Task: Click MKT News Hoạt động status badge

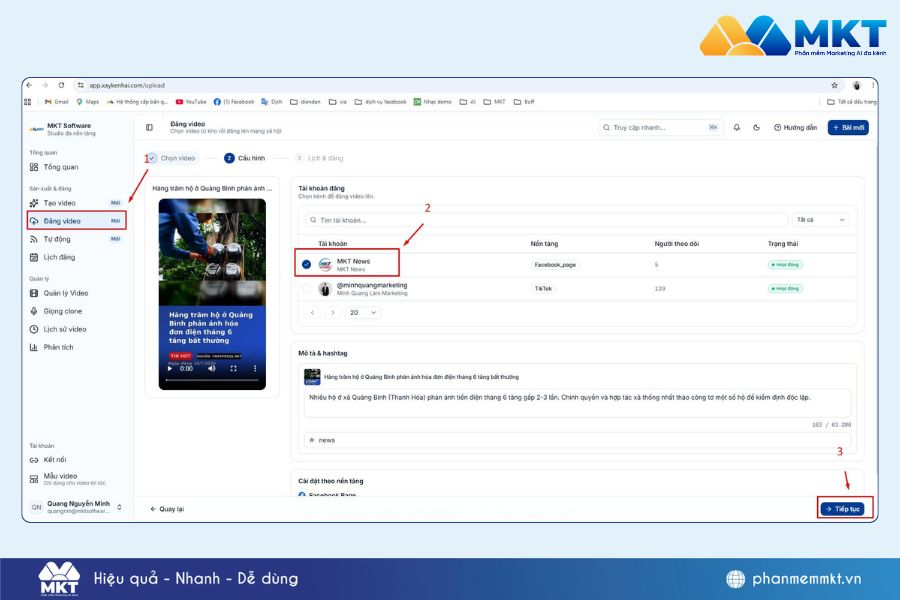Action: coord(785,265)
